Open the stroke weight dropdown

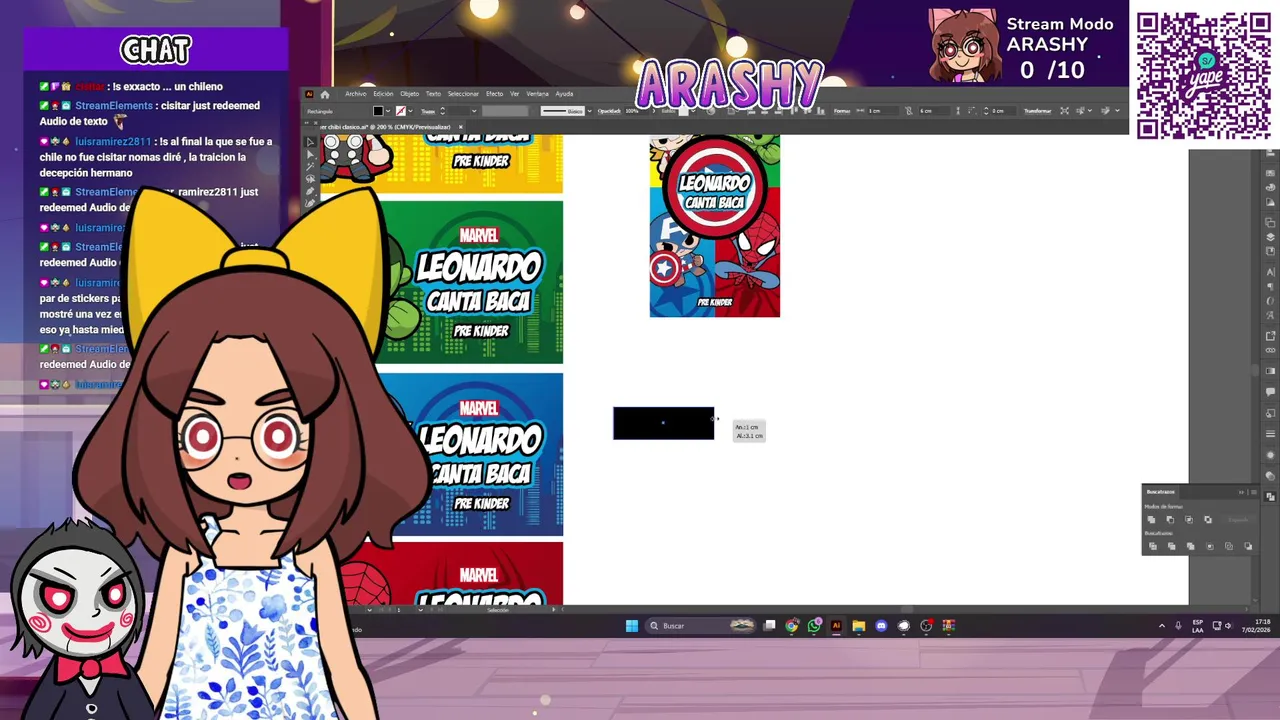pos(474,111)
